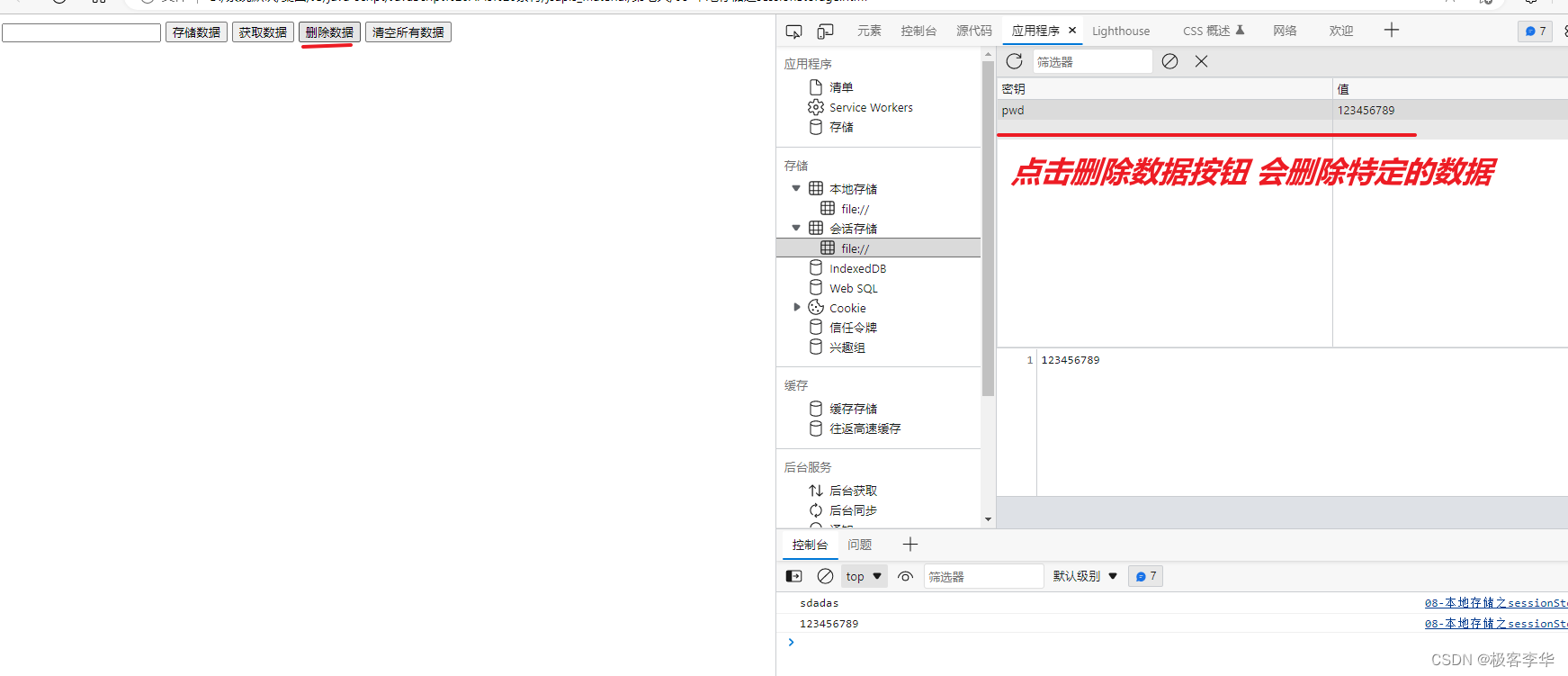Open source link for the sdadas log
1568x676 pixels.
tap(1496, 603)
